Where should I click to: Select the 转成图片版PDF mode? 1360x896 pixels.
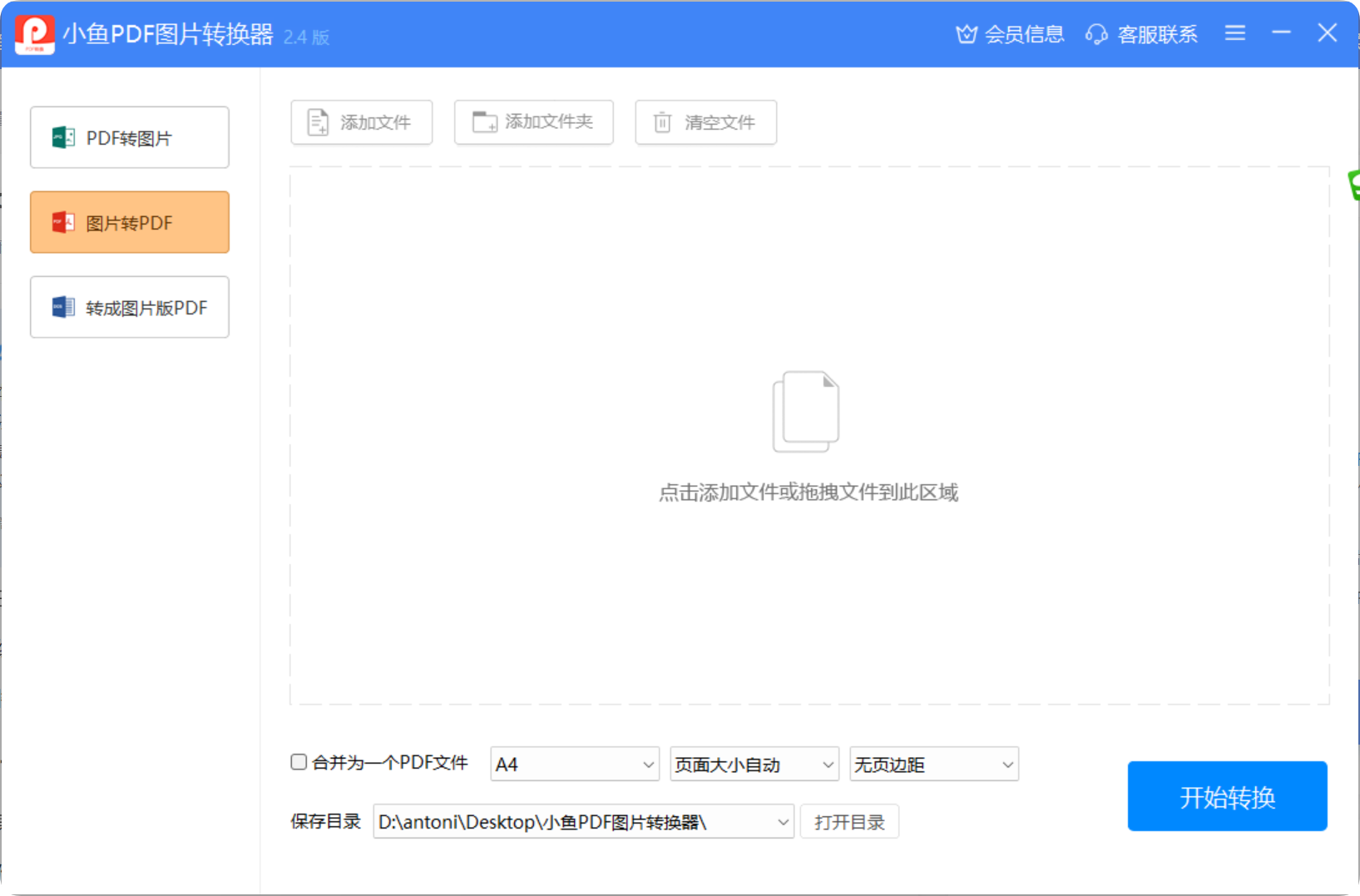click(x=129, y=307)
